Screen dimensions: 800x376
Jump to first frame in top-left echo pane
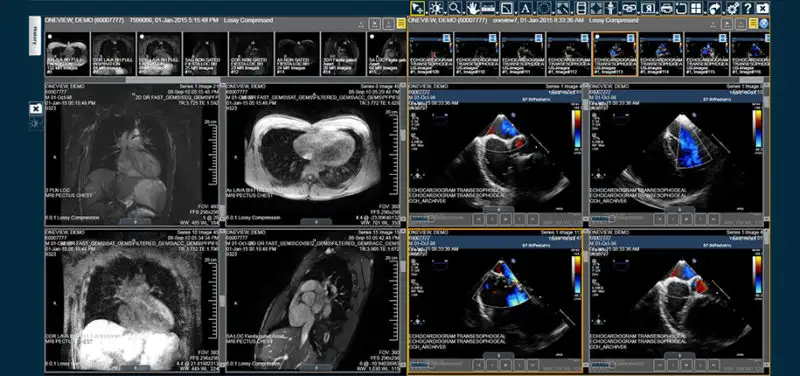click(x=479, y=219)
